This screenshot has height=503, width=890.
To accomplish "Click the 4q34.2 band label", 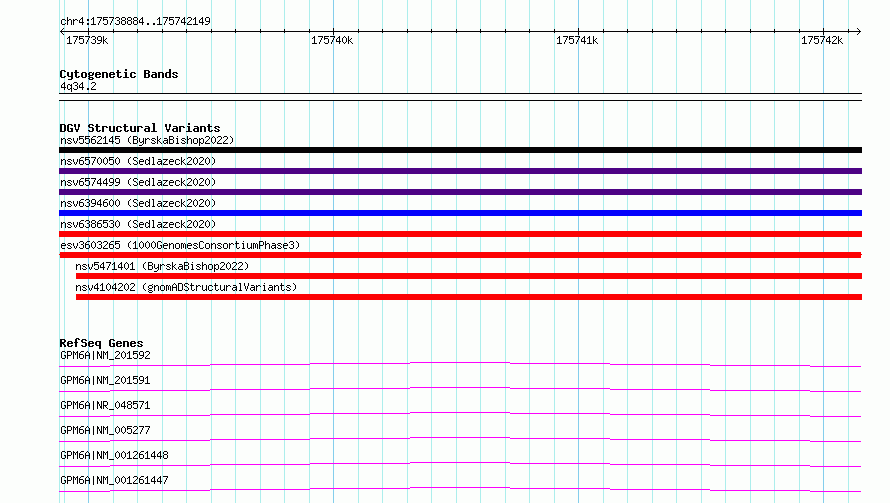I will point(78,86).
